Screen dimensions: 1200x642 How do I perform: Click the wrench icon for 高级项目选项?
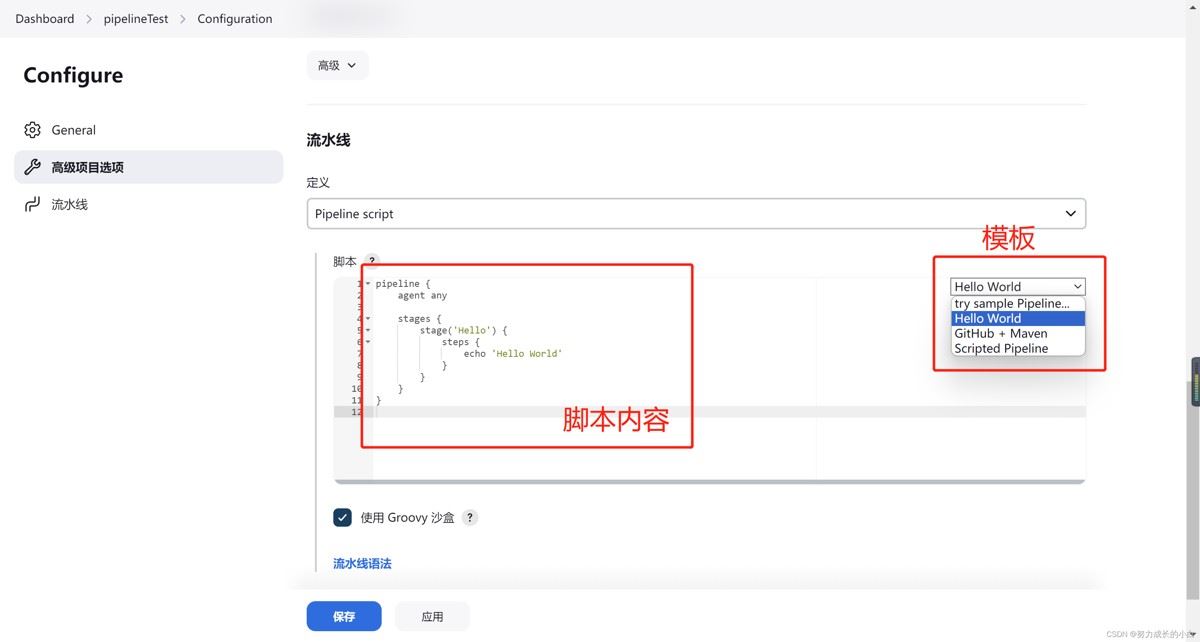[x=32, y=167]
